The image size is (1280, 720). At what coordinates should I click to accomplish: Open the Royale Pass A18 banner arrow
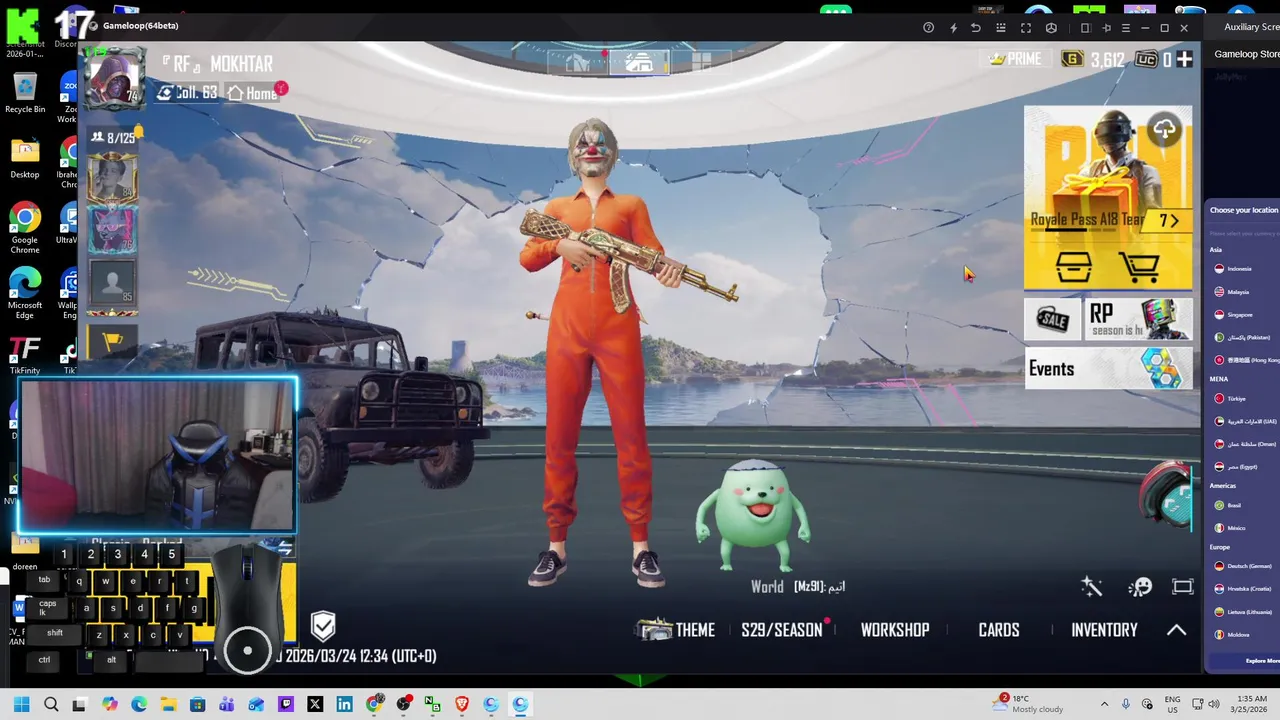pos(1168,221)
